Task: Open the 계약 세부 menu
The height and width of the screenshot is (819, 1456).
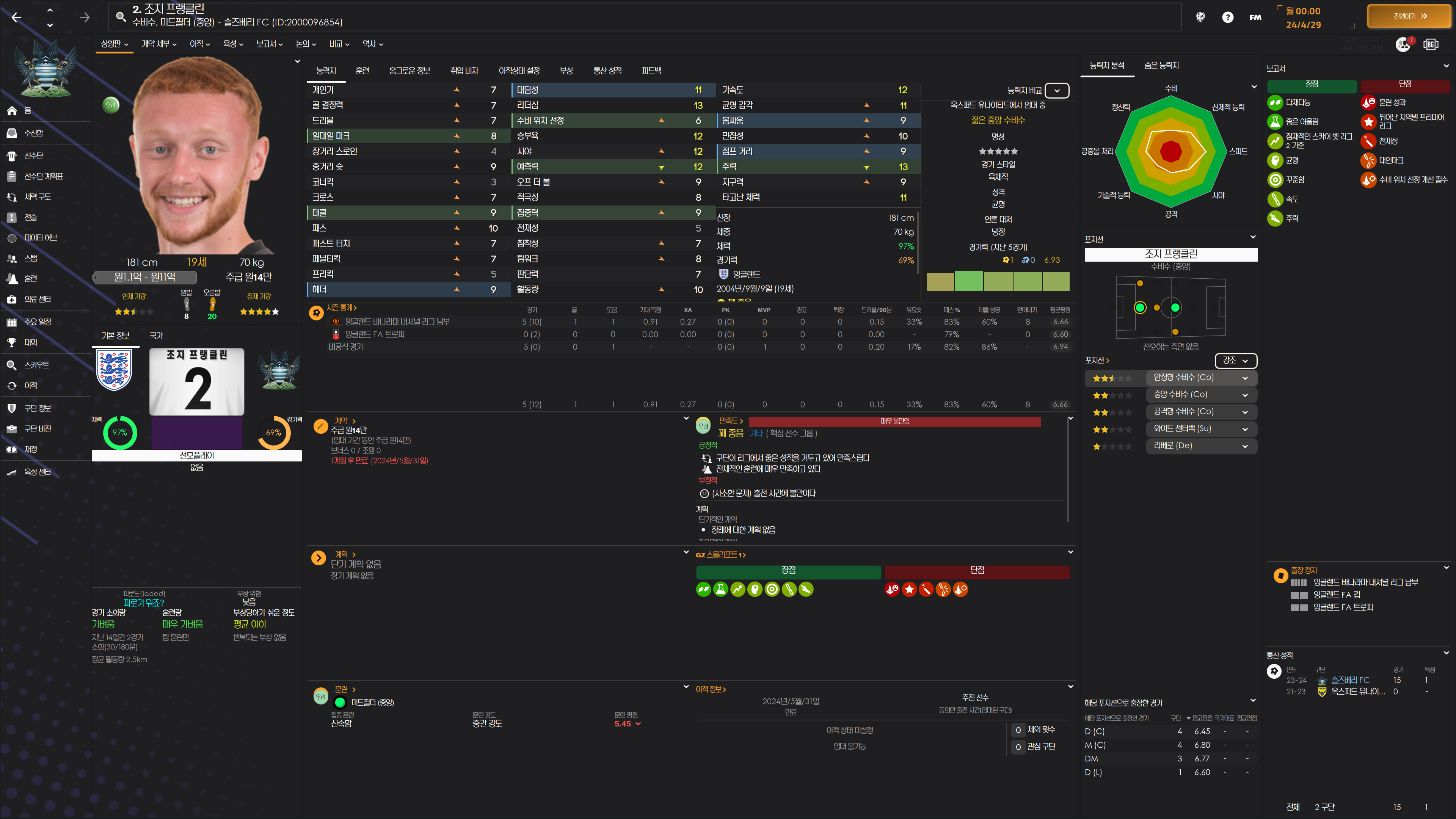Action: coord(159,44)
